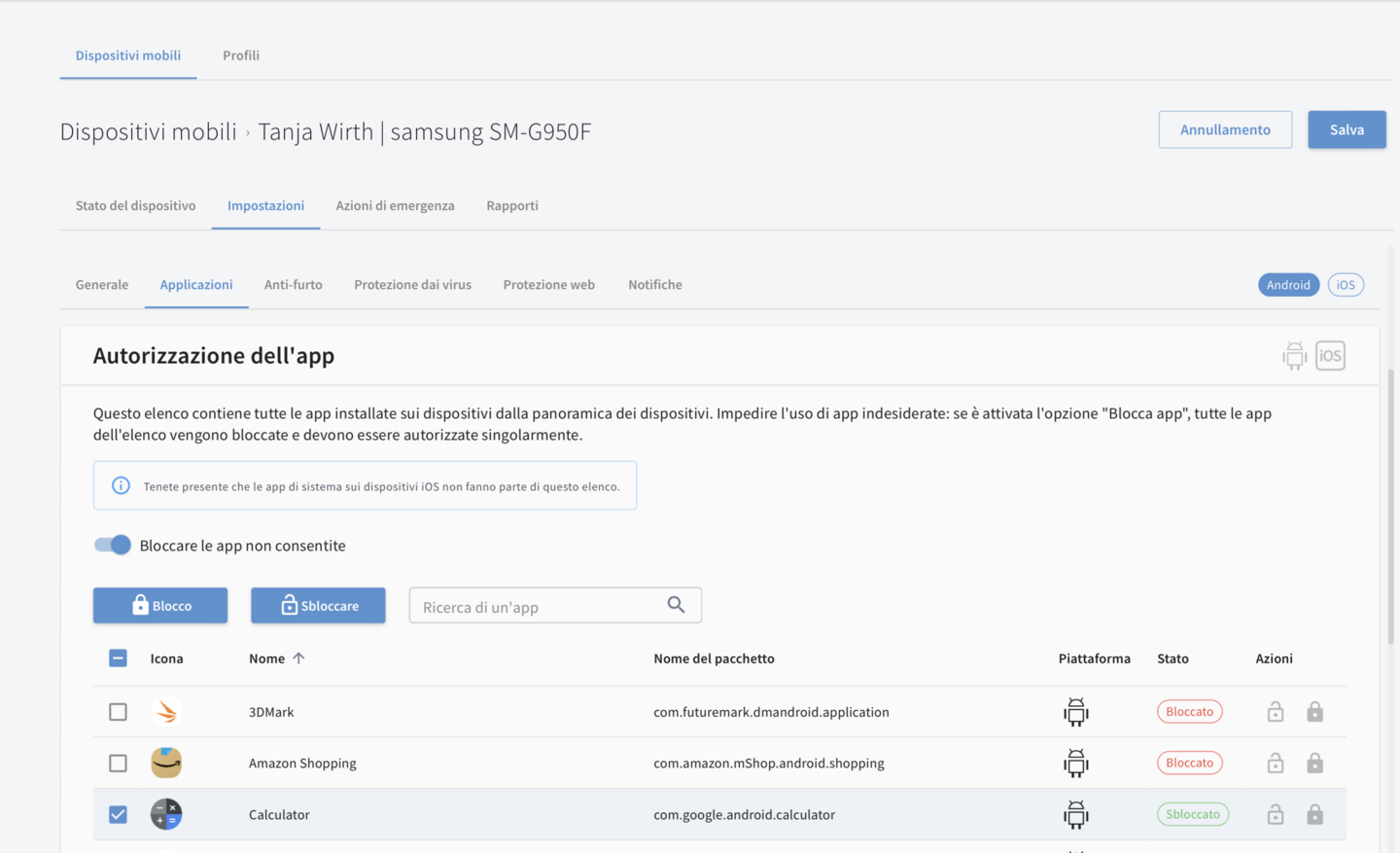
Task: Click the search magnifier icon
Action: tap(676, 605)
